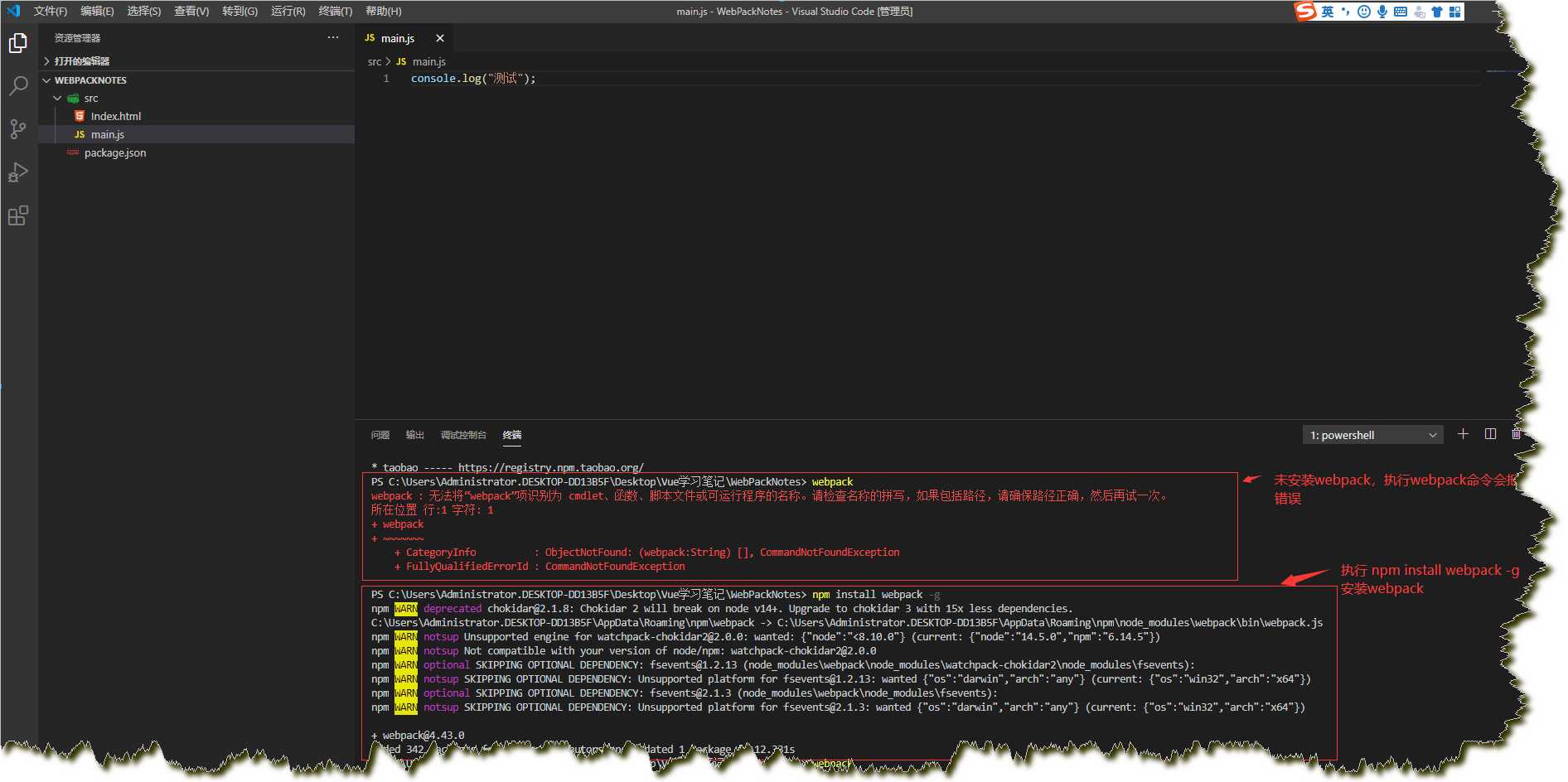This screenshot has height=782, width=1568.
Task: Switch to the 问题 panel tab
Action: click(380, 435)
